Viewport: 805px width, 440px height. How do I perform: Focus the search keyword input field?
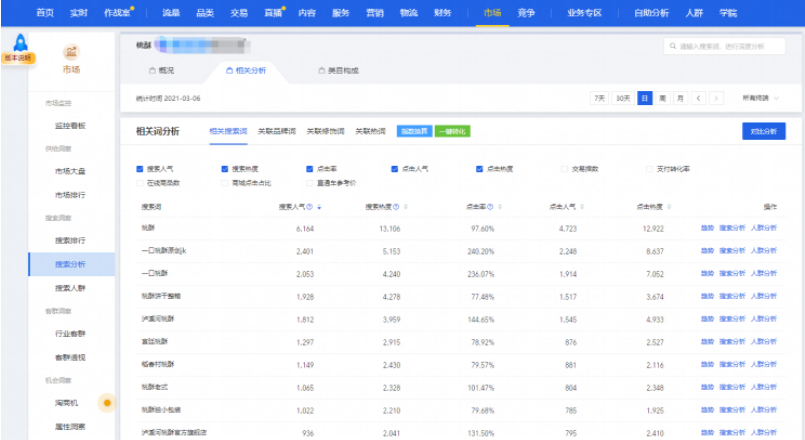pyautogui.click(x=724, y=46)
